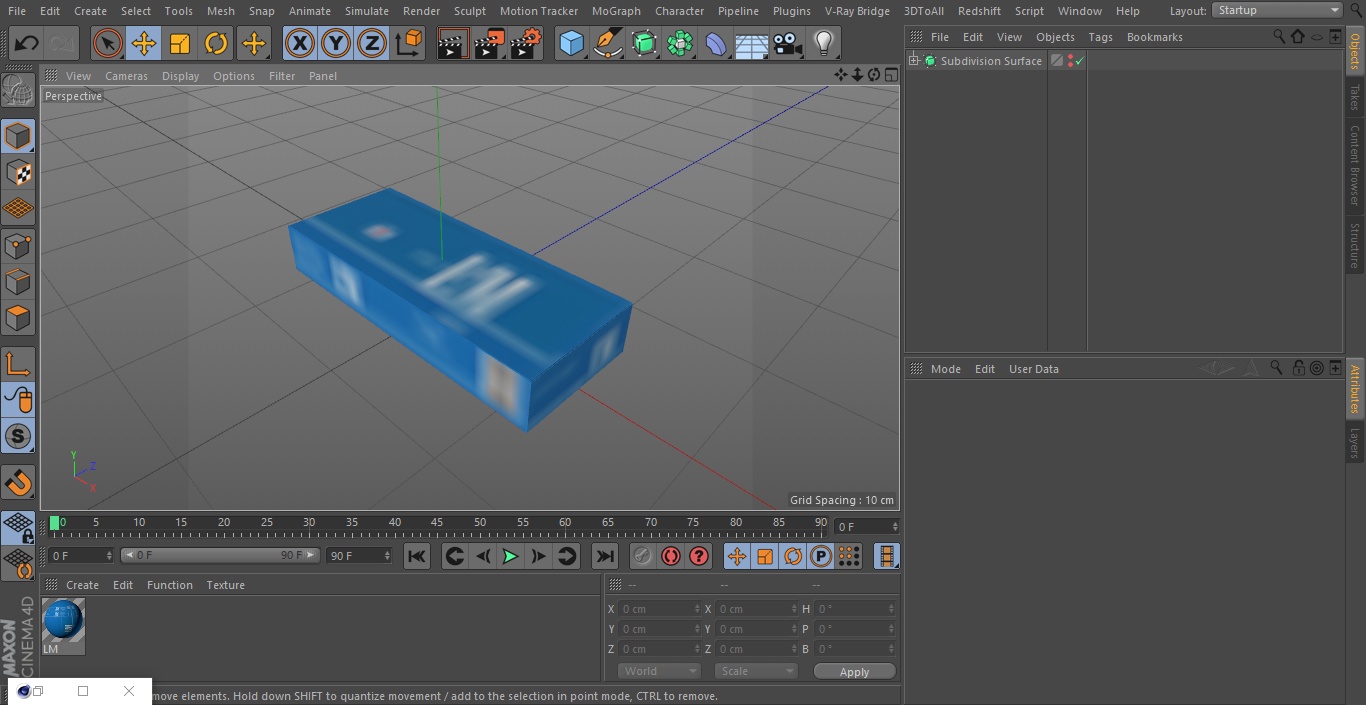Click the X position input field
The height and width of the screenshot is (705, 1366).
659,609
